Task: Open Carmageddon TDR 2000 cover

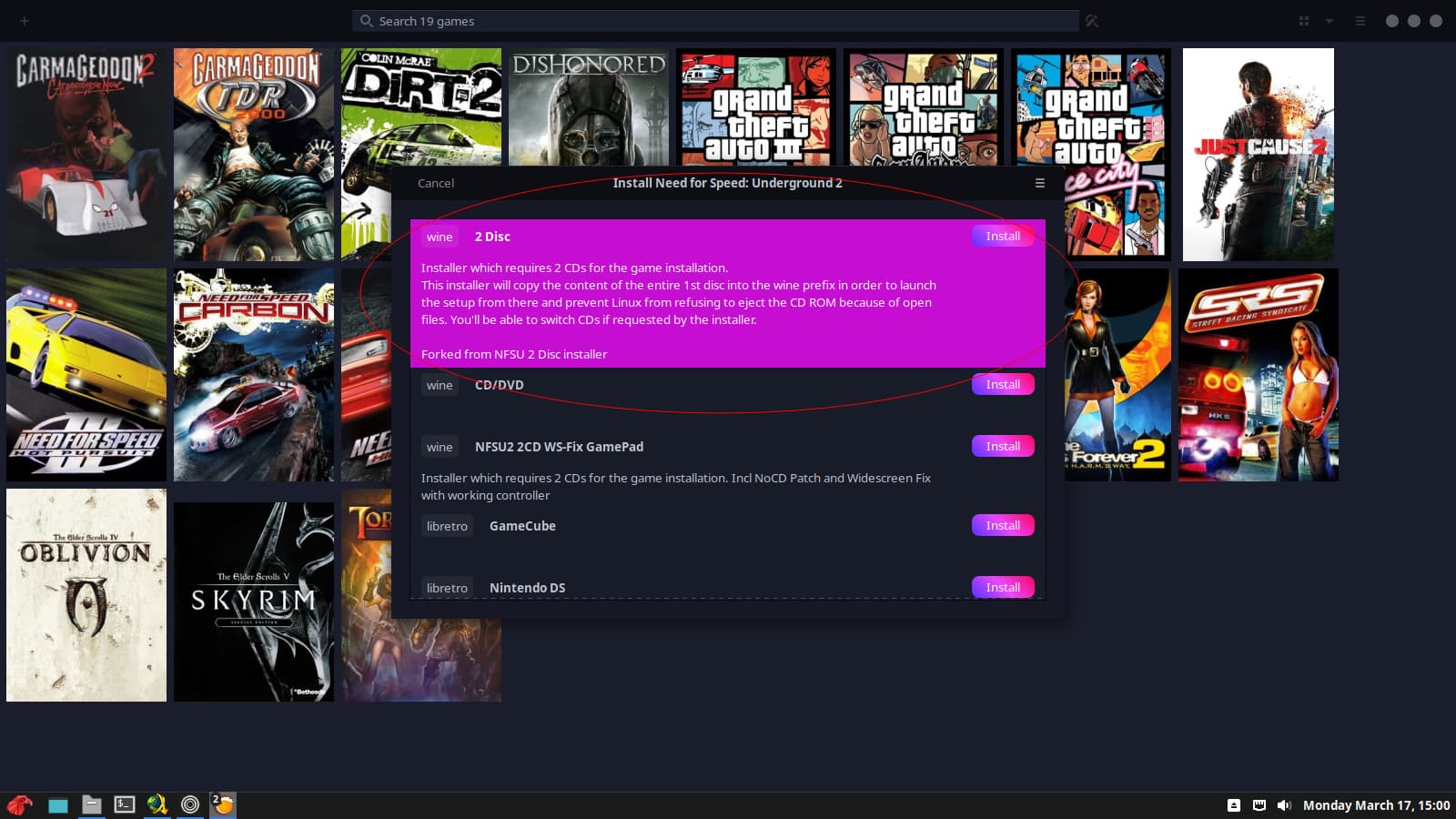Action: [x=254, y=155]
